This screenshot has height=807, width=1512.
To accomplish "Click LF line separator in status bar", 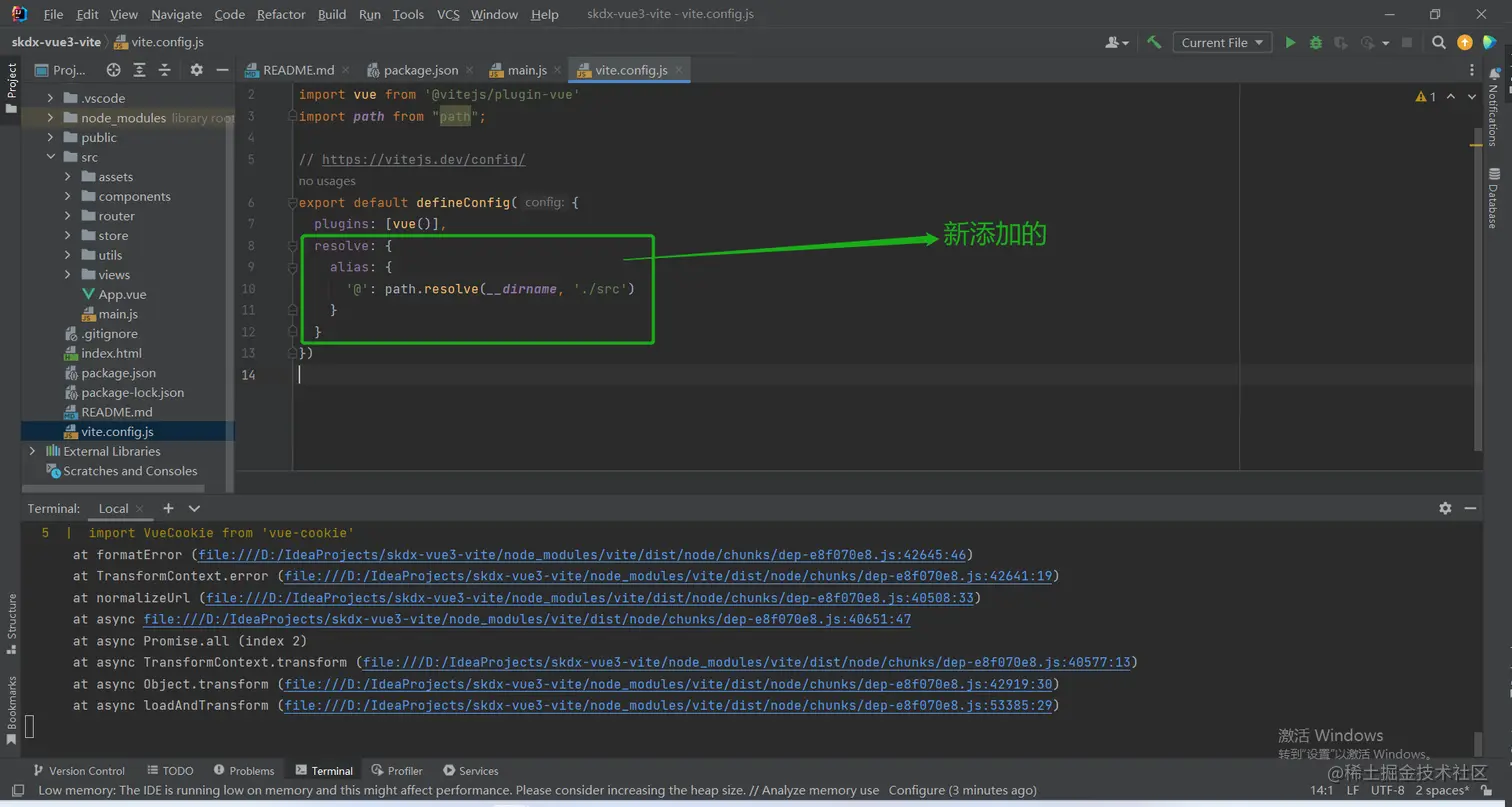I will pyautogui.click(x=1353, y=790).
